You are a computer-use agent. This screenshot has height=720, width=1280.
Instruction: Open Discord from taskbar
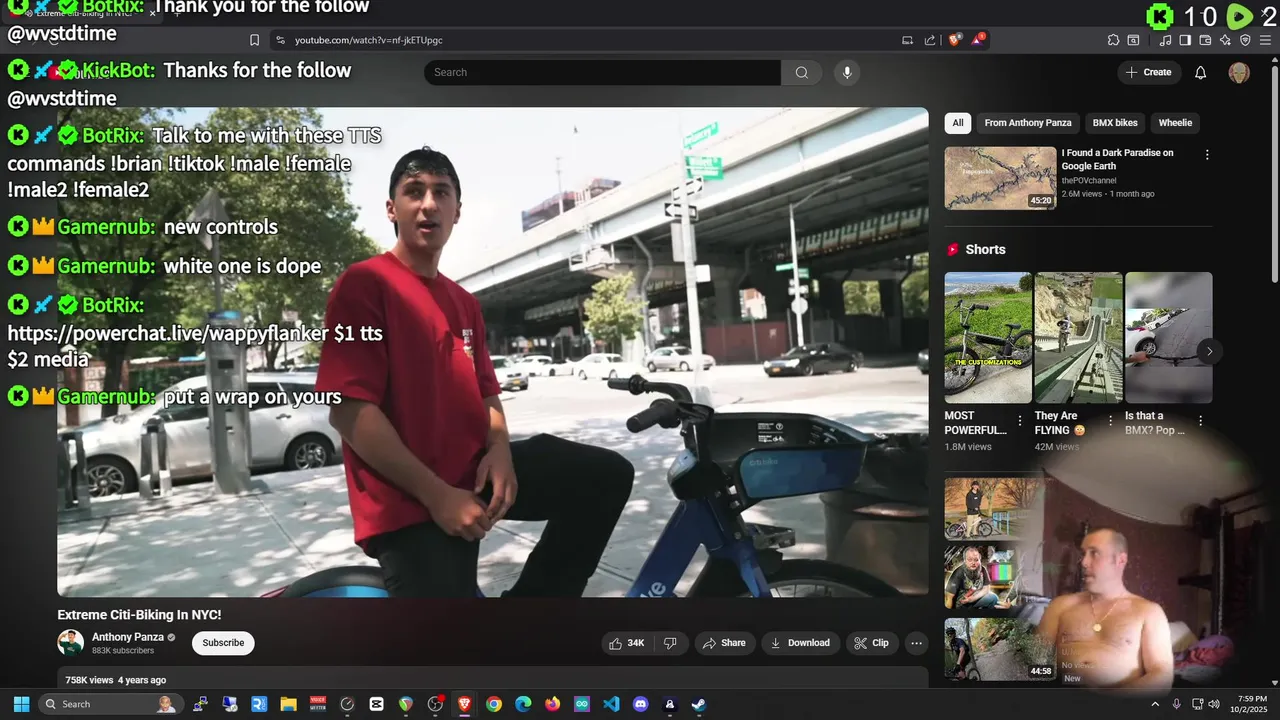coord(641,704)
